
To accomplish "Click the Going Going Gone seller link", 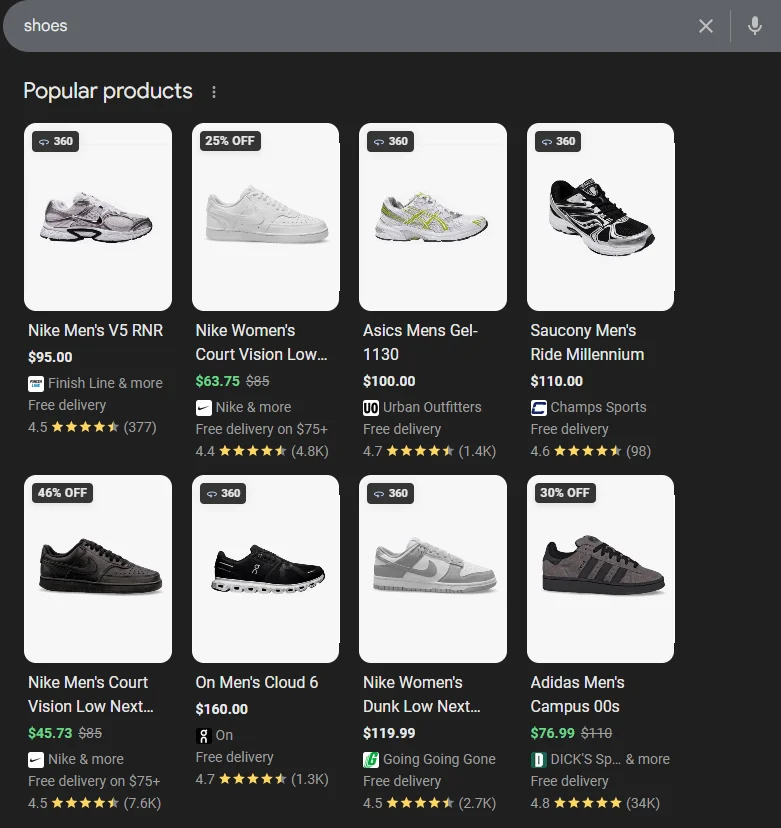I will point(439,759).
